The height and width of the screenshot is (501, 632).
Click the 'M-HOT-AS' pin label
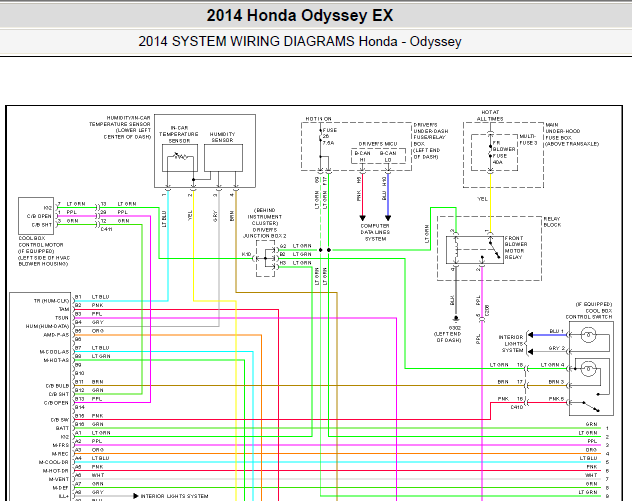pos(56,360)
